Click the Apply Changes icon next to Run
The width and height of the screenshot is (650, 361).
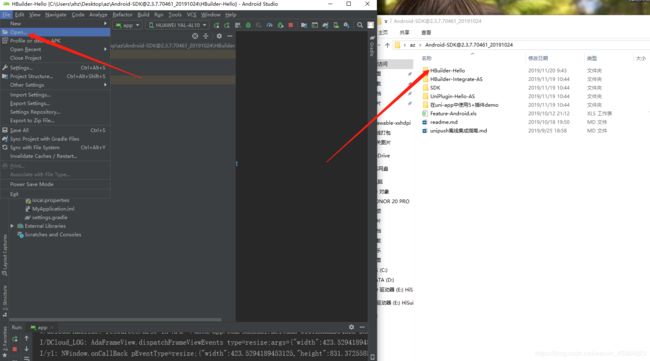(x=227, y=25)
